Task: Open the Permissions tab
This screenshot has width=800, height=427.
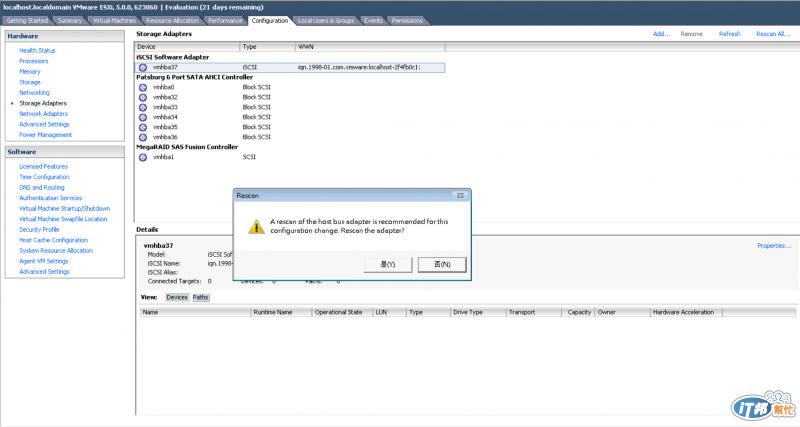Action: [x=407, y=20]
